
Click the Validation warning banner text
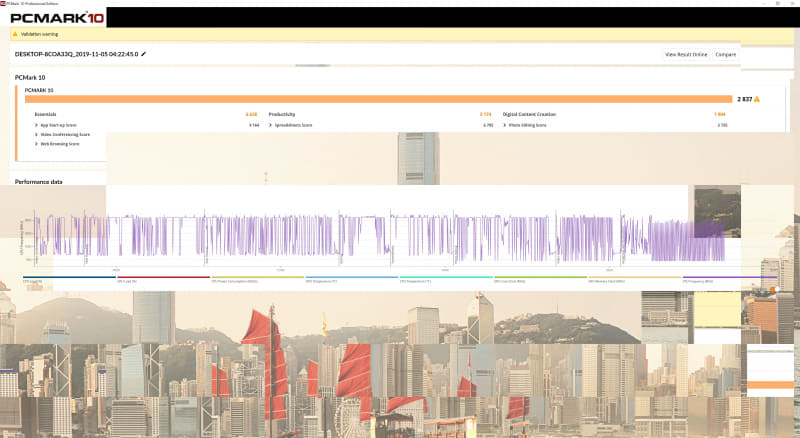pos(39,34)
